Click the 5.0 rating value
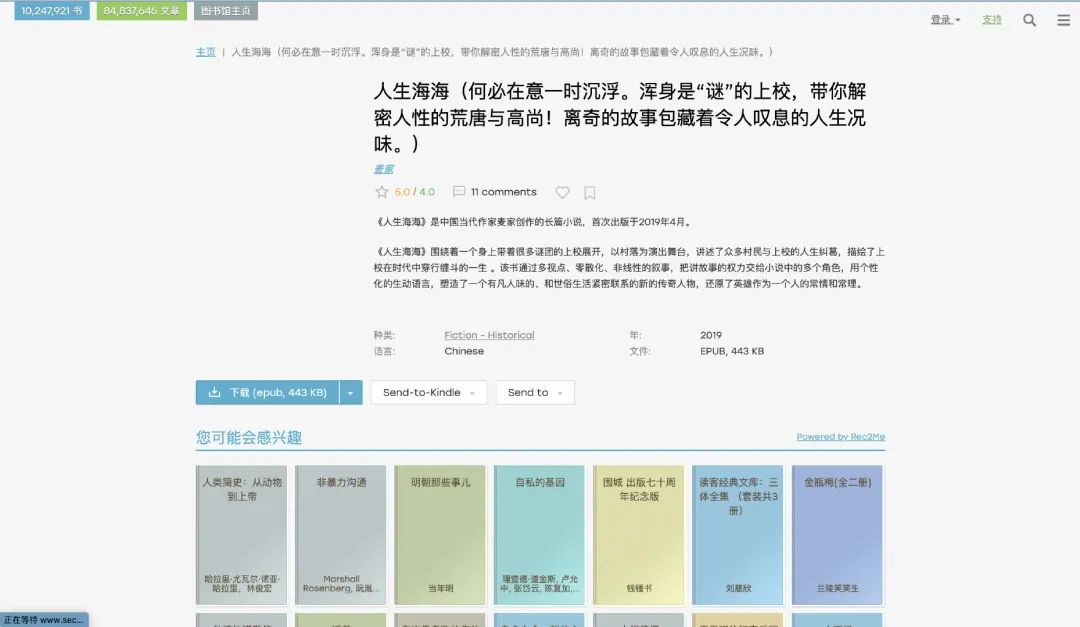Image resolution: width=1080 pixels, height=627 pixels. click(402, 191)
